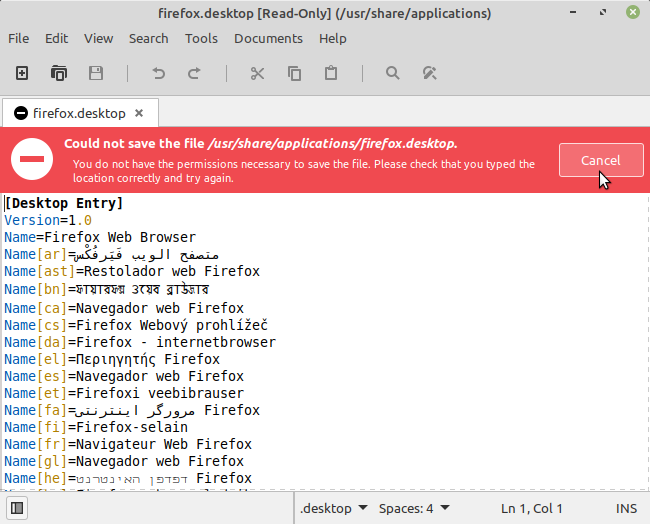
Task: Maximize the editor window
Action: tap(603, 12)
